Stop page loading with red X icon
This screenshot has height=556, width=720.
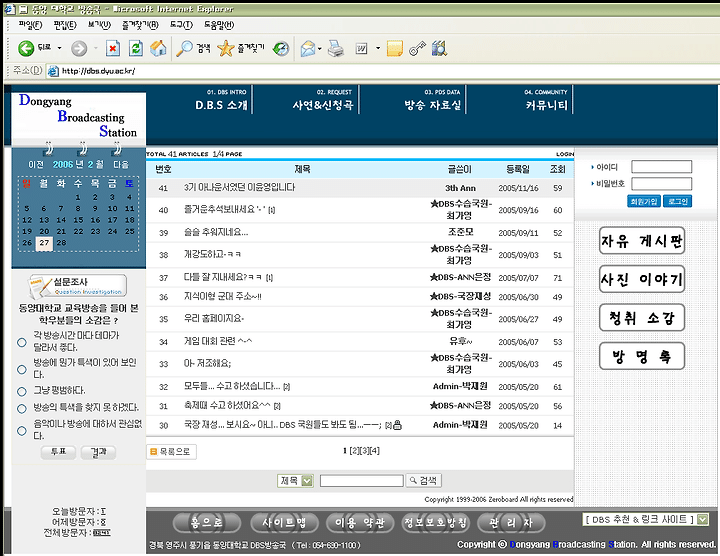(113, 48)
